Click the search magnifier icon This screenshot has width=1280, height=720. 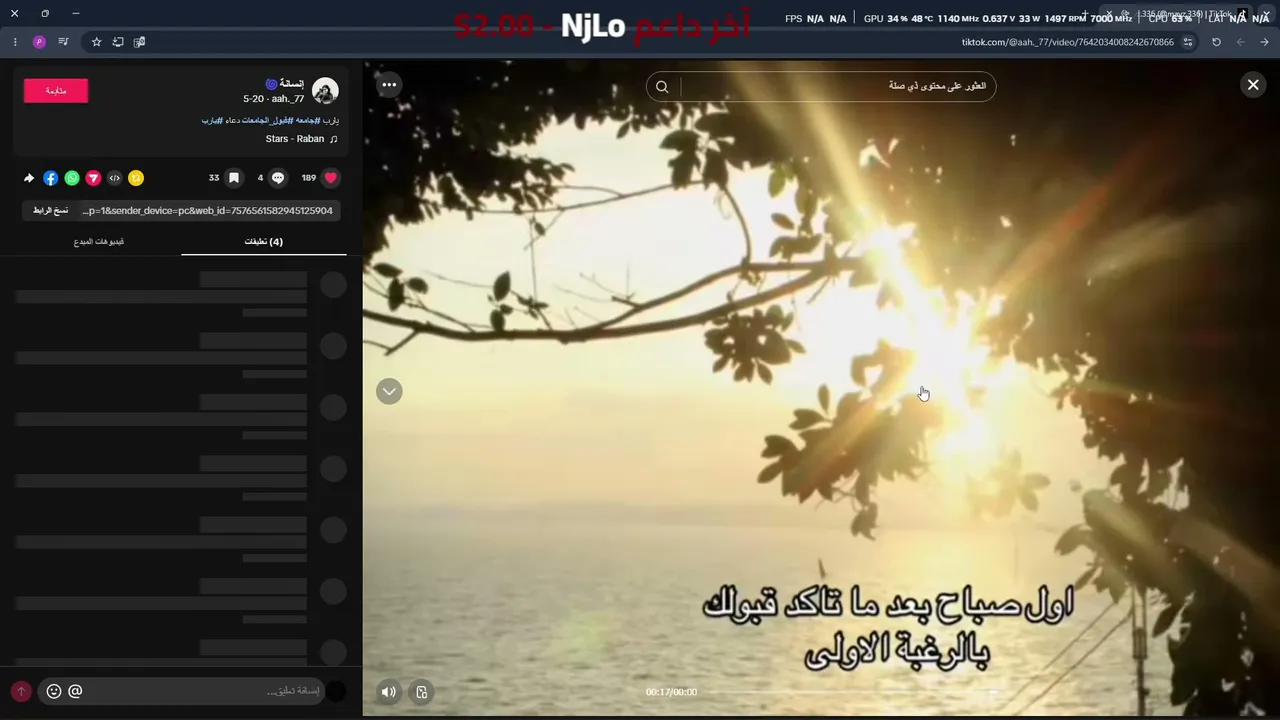(662, 86)
